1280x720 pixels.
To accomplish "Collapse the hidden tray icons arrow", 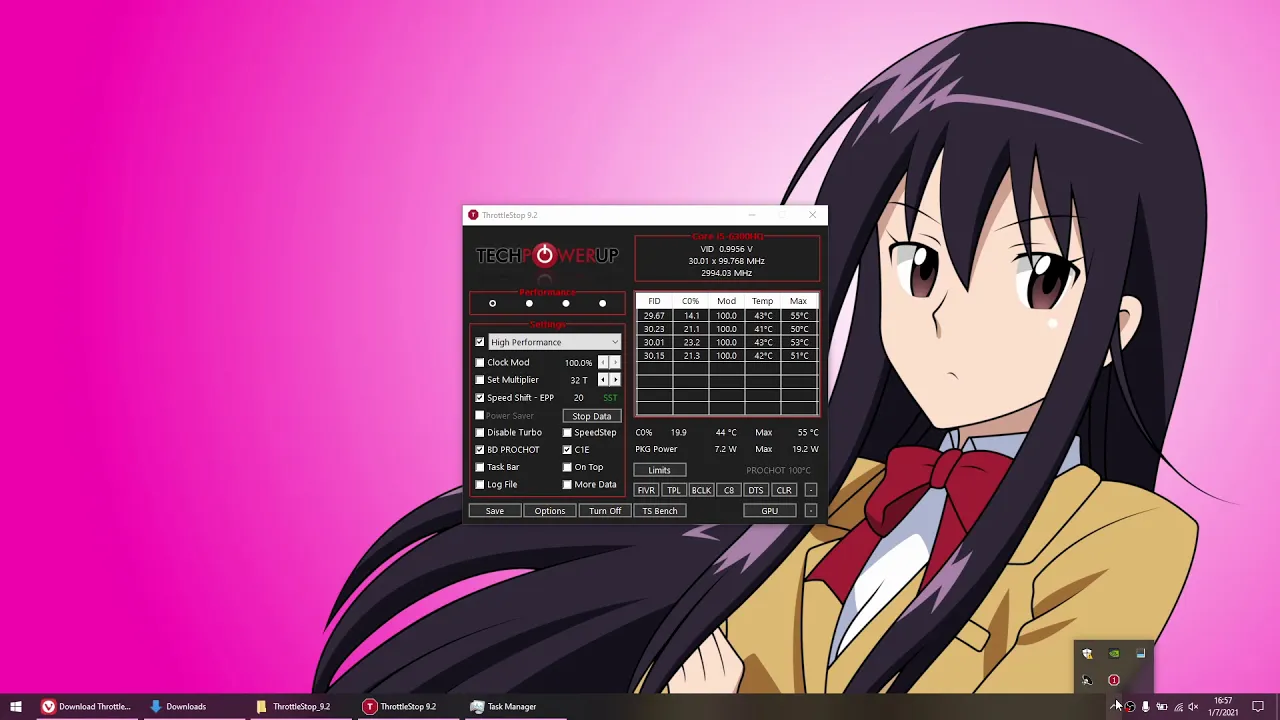I will pos(1116,706).
